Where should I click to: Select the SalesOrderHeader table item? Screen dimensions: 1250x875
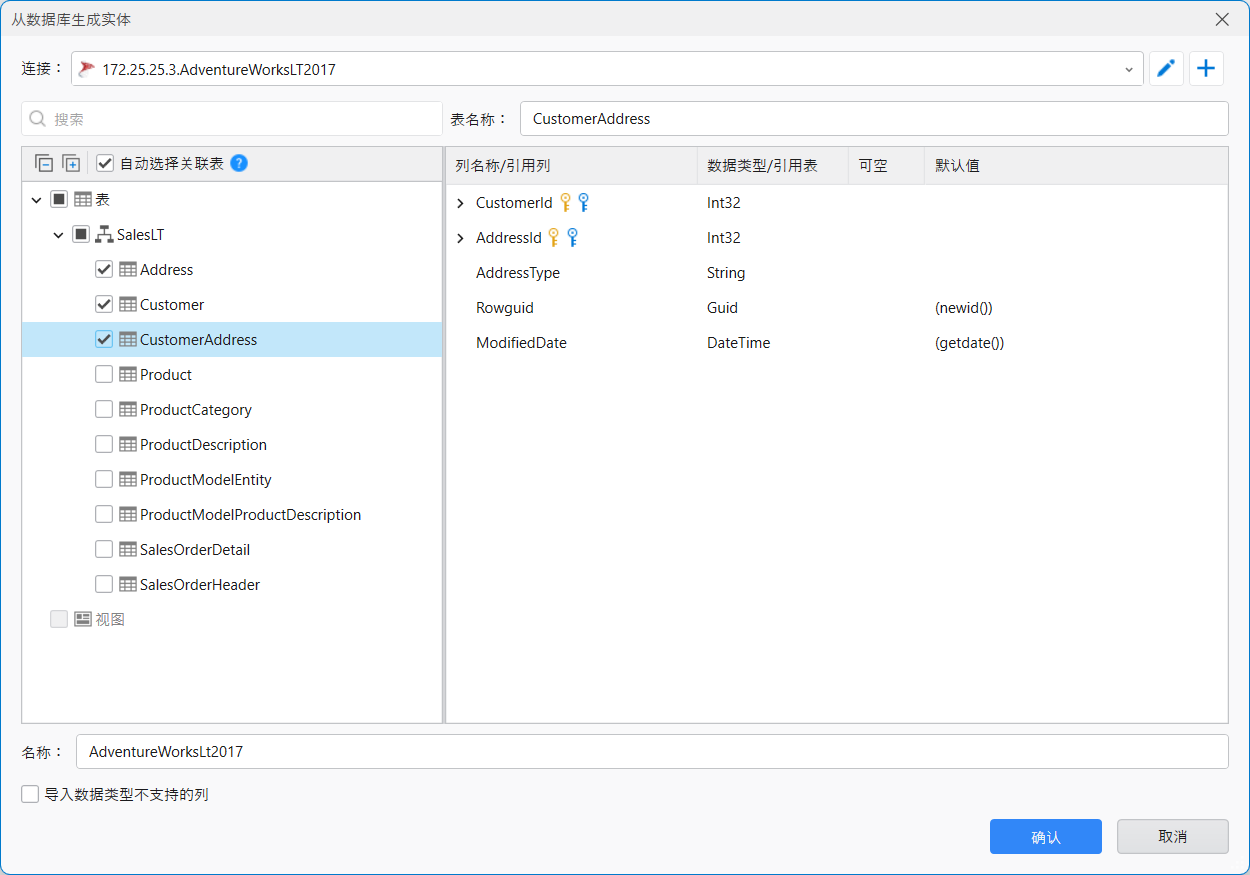click(200, 585)
